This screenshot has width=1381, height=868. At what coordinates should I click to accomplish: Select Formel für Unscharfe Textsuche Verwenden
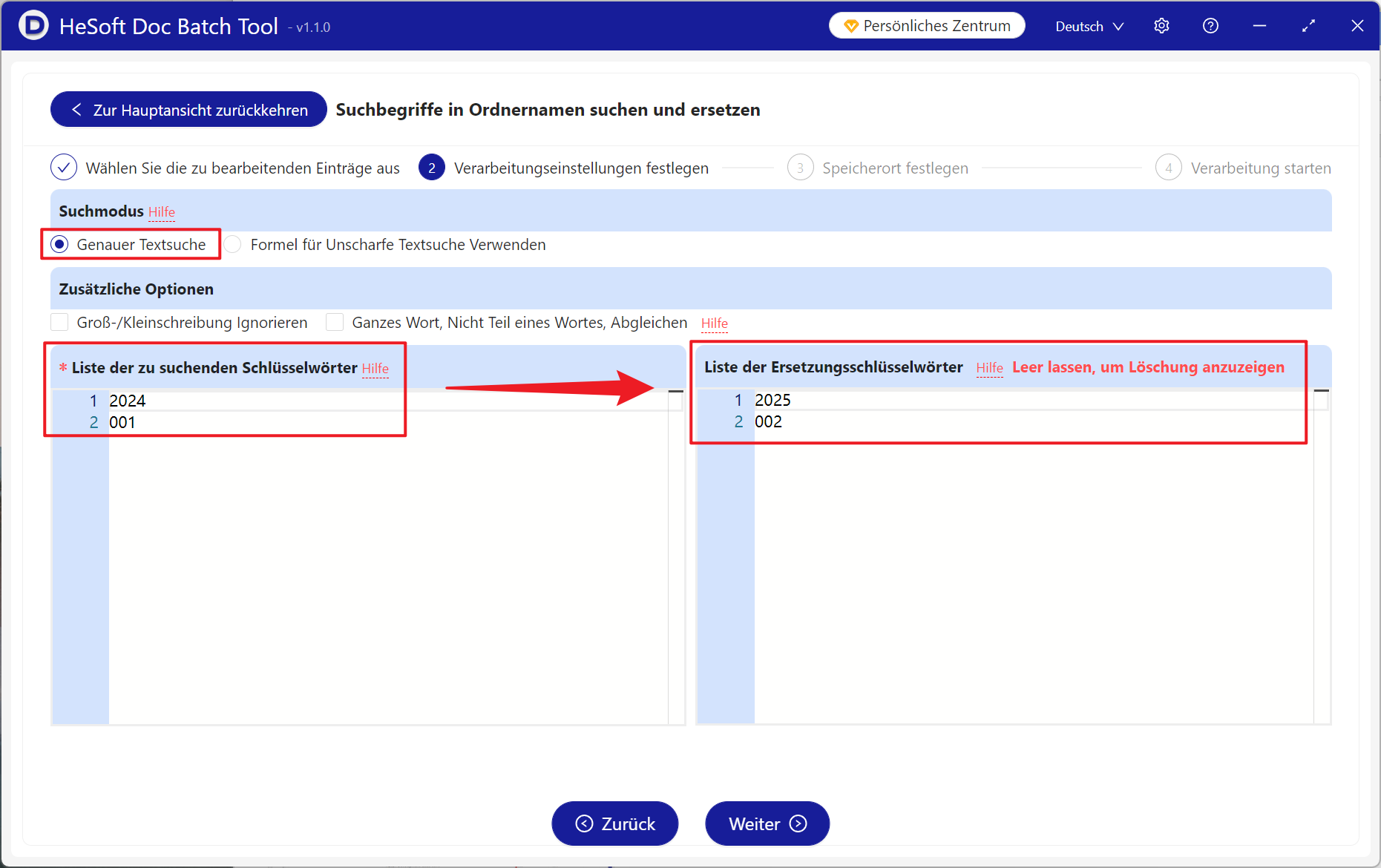(x=233, y=244)
